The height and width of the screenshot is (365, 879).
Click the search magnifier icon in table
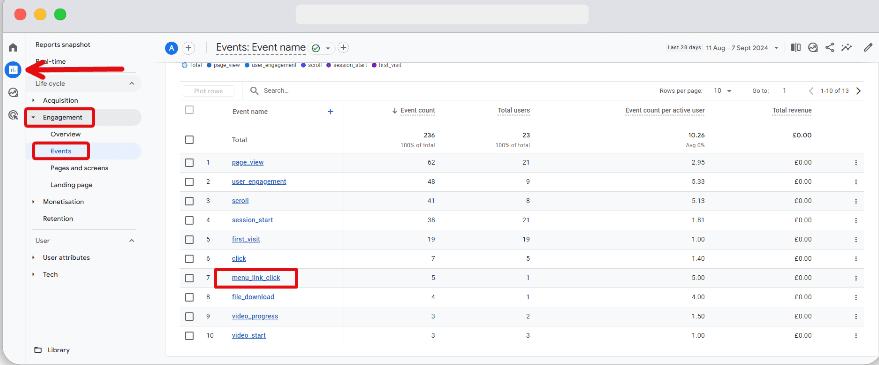pyautogui.click(x=254, y=90)
